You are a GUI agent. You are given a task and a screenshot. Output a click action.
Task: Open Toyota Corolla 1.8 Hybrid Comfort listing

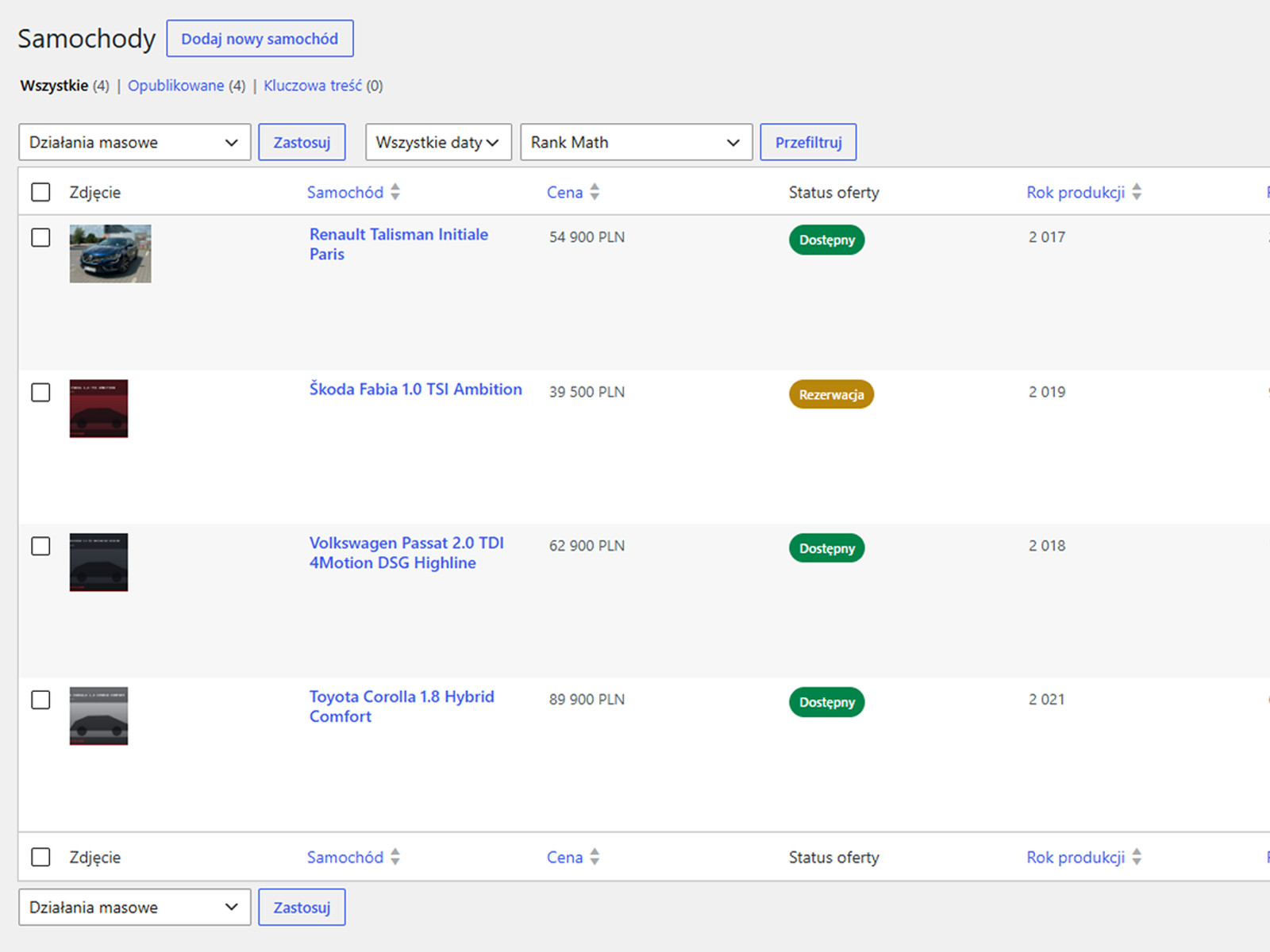tap(402, 707)
